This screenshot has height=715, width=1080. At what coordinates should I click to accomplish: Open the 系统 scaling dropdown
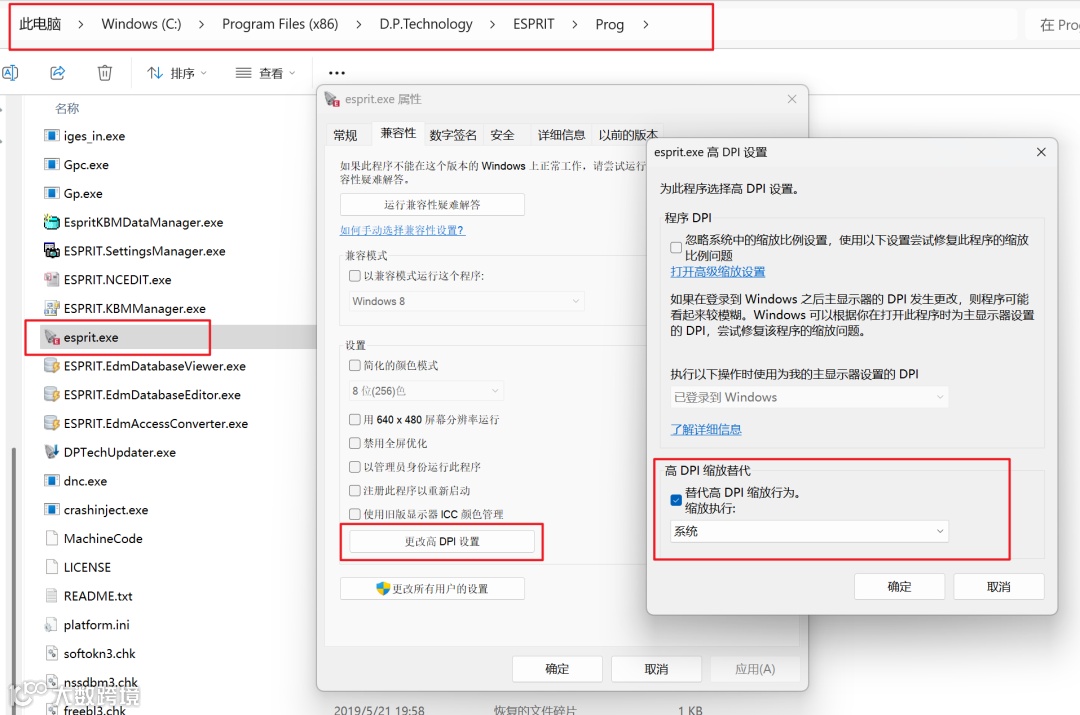(x=809, y=531)
